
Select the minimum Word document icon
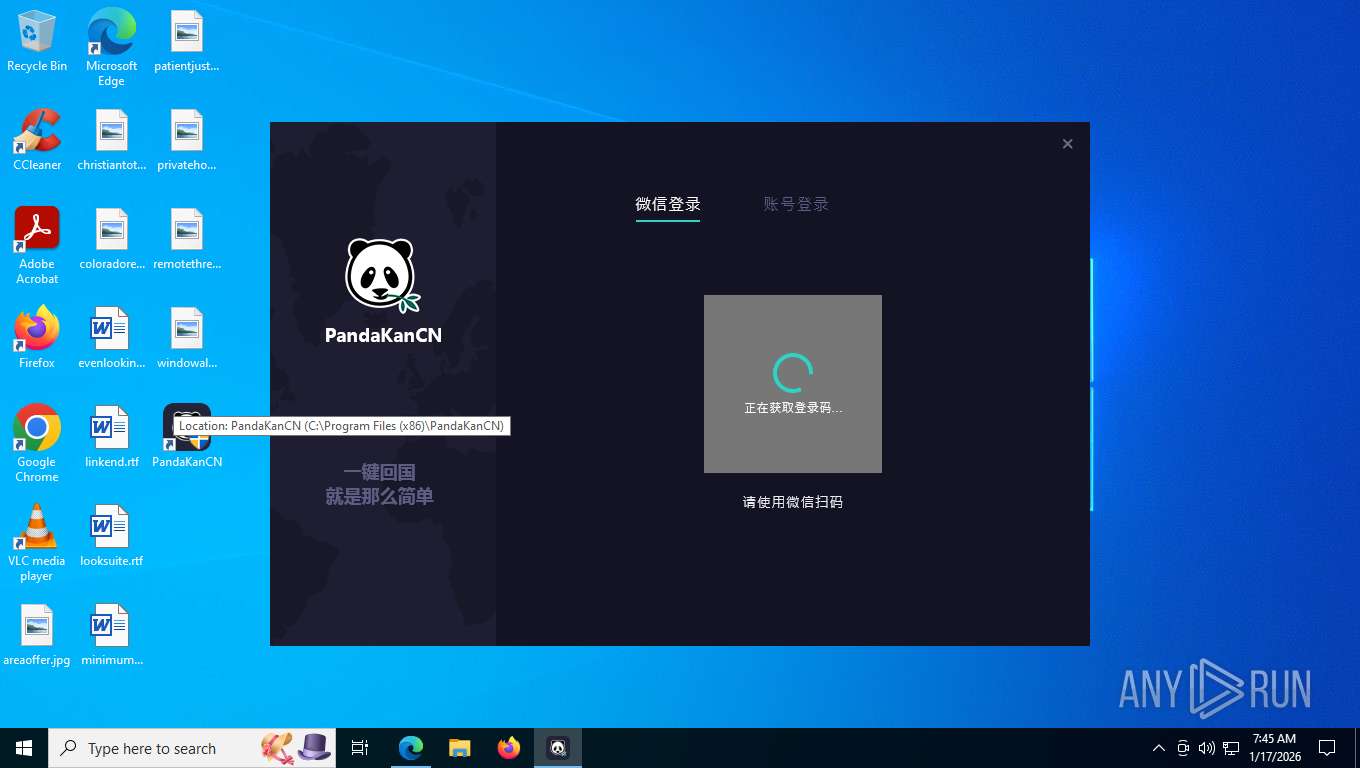(x=112, y=635)
